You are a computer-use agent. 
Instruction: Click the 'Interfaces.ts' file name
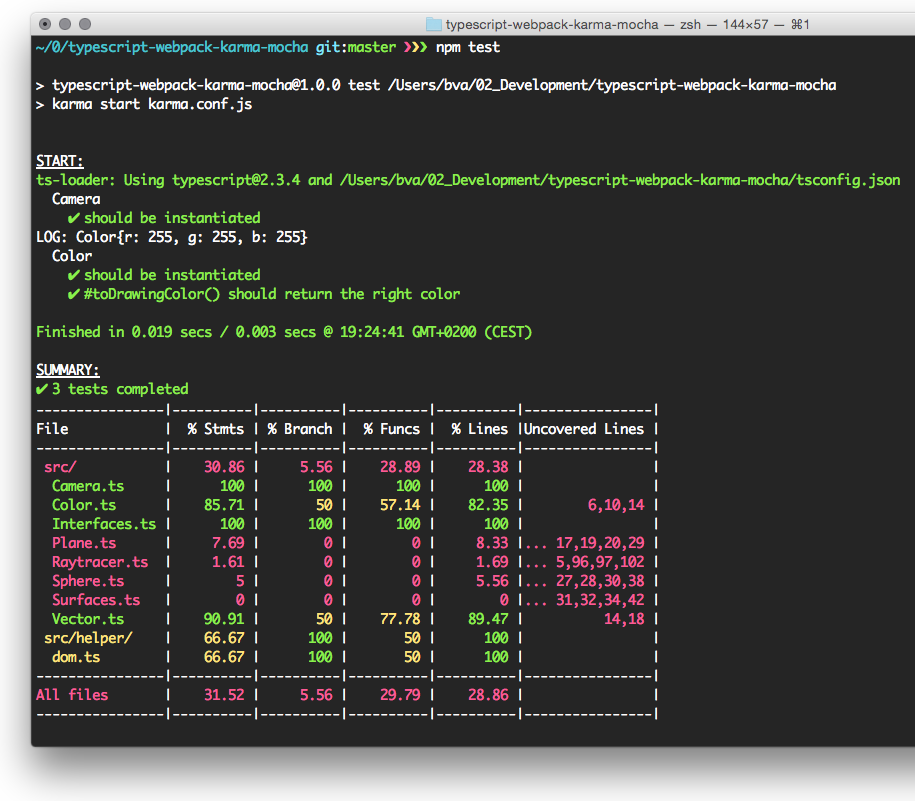[104, 524]
